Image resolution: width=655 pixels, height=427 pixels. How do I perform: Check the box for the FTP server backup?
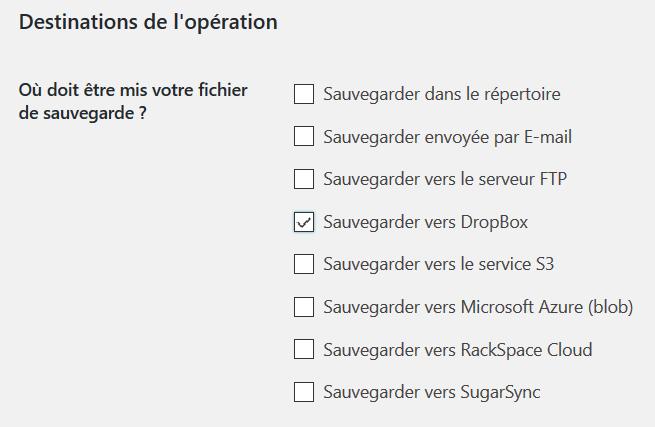point(304,180)
